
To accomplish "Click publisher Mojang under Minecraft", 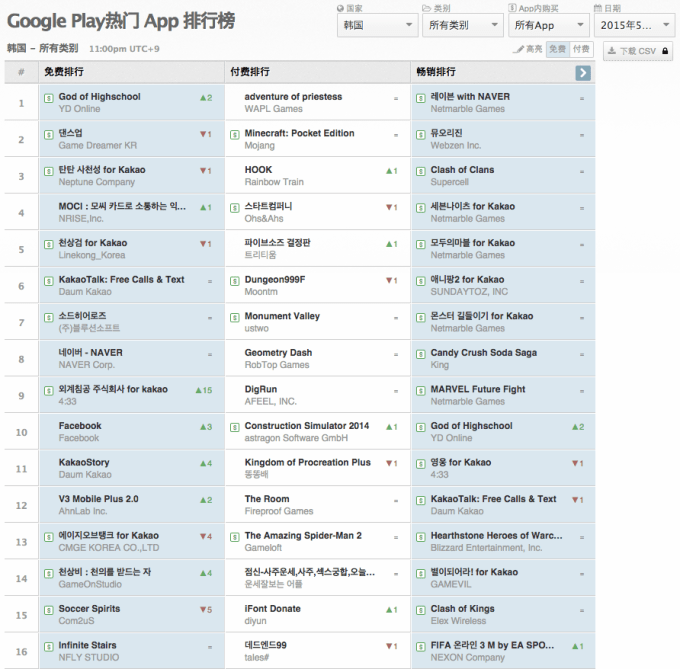I will 259,146.
